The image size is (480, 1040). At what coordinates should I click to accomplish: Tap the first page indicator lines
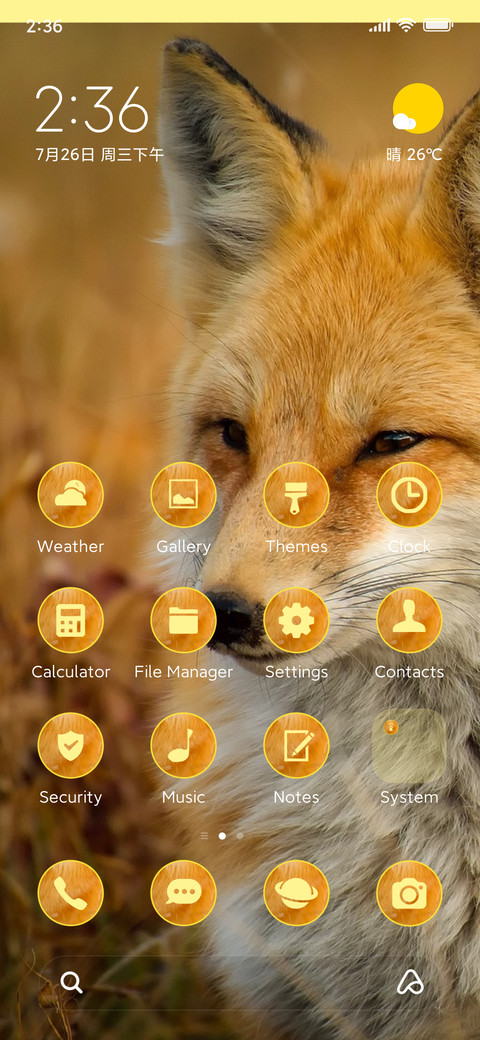pyautogui.click(x=204, y=836)
